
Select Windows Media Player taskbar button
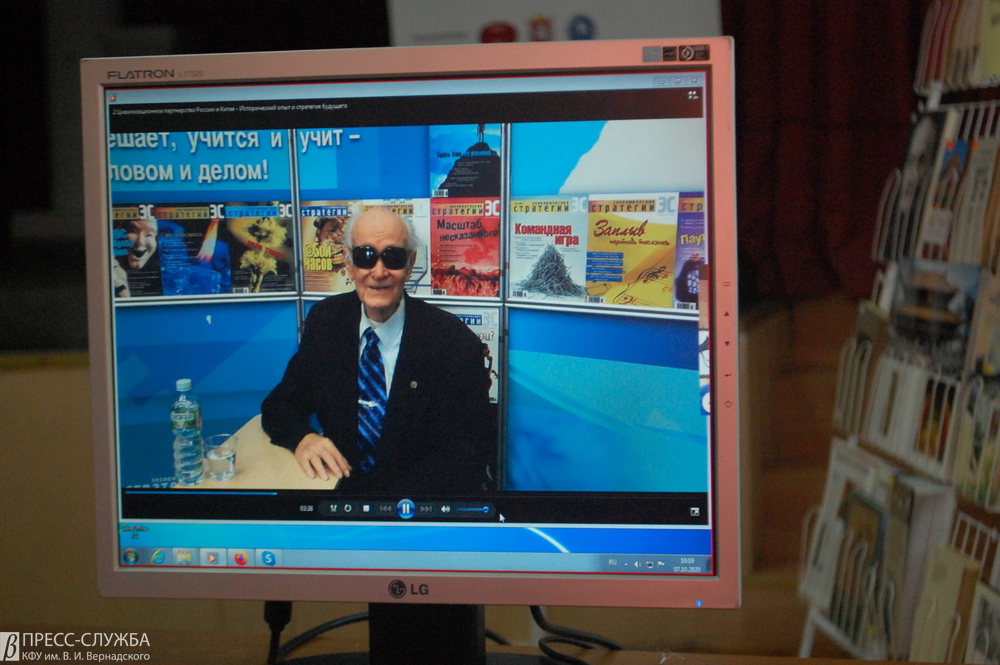[212, 558]
